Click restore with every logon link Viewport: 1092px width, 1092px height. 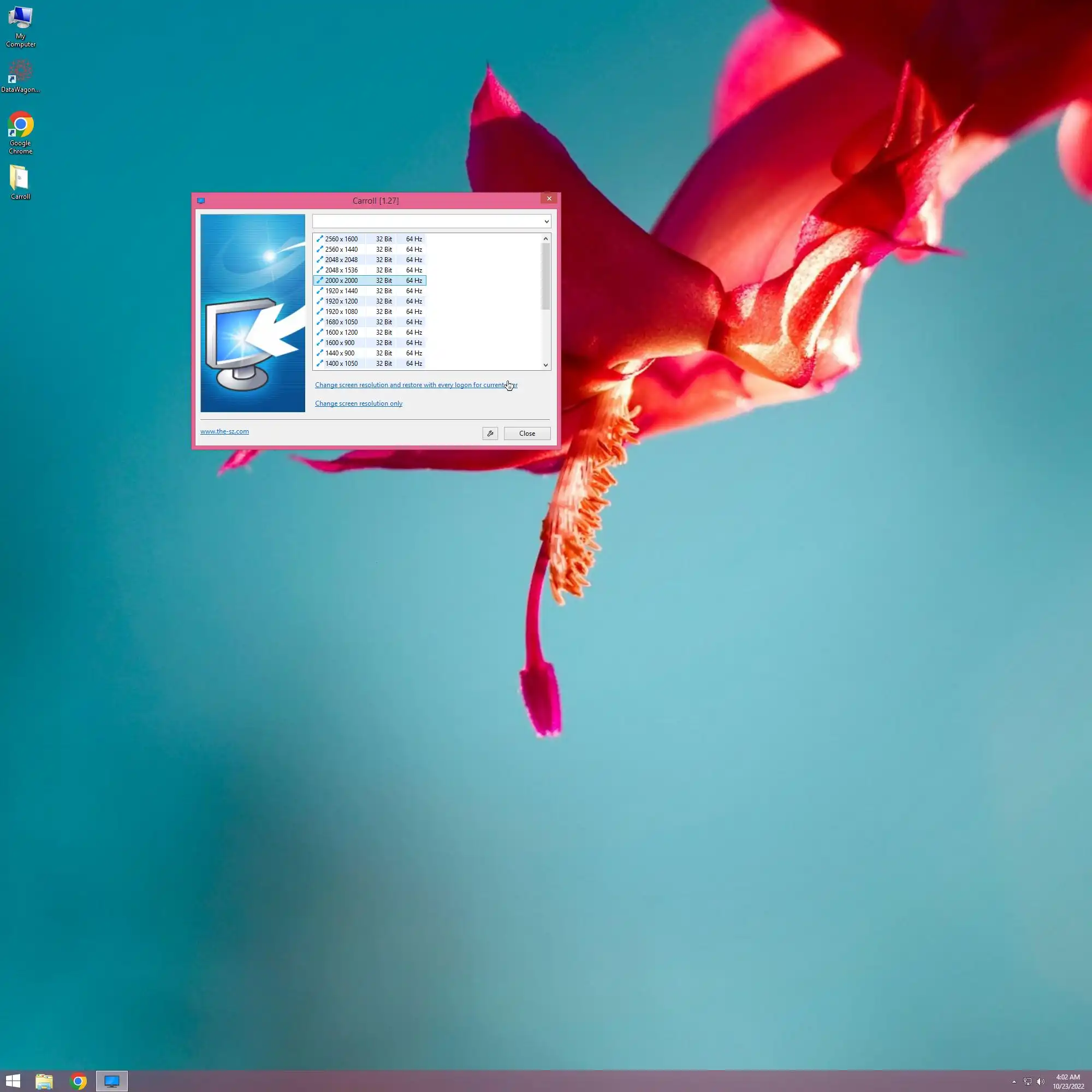[416, 385]
